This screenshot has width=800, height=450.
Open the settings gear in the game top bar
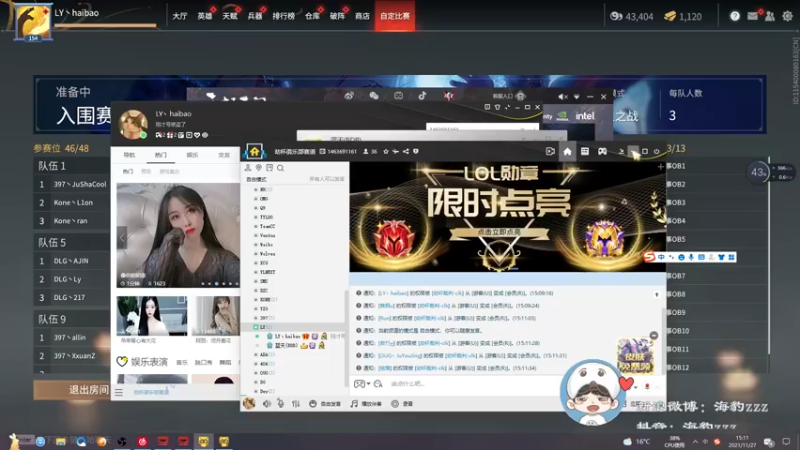pos(787,16)
